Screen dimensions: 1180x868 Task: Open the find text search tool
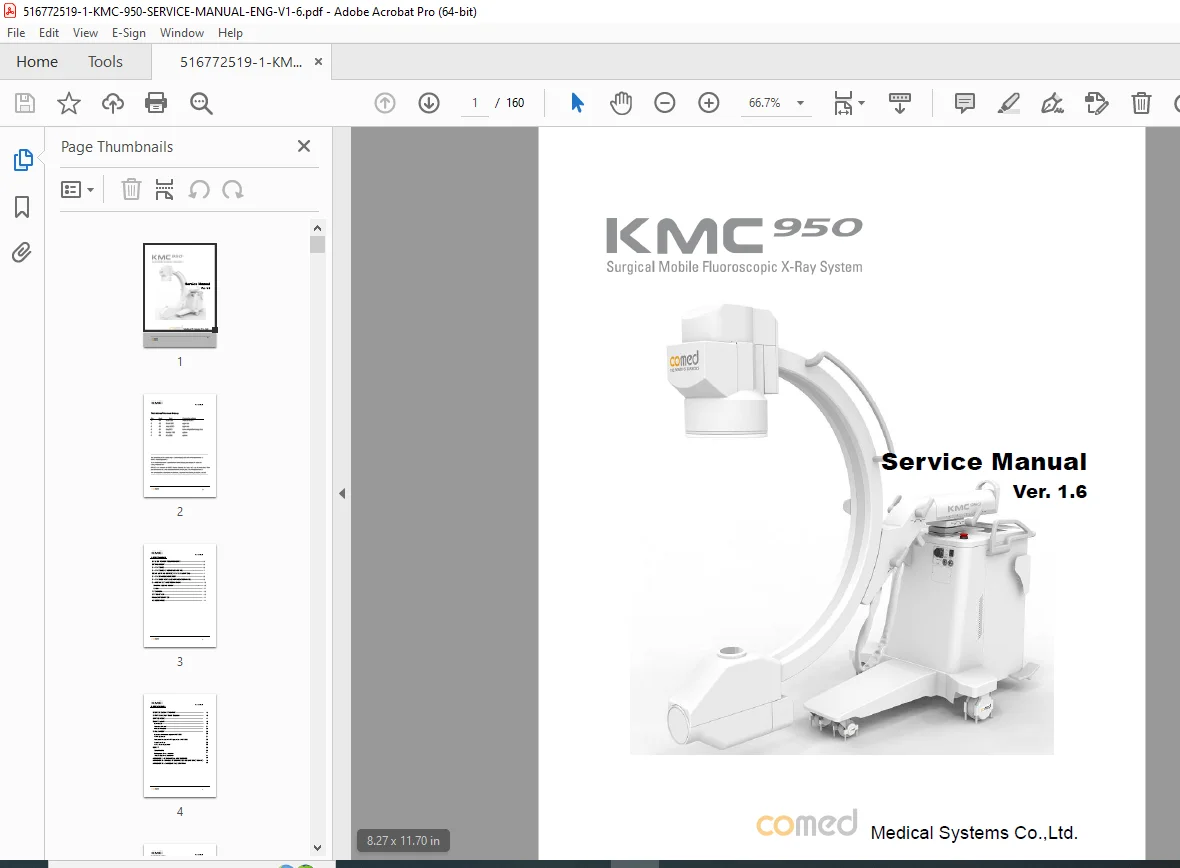[201, 103]
